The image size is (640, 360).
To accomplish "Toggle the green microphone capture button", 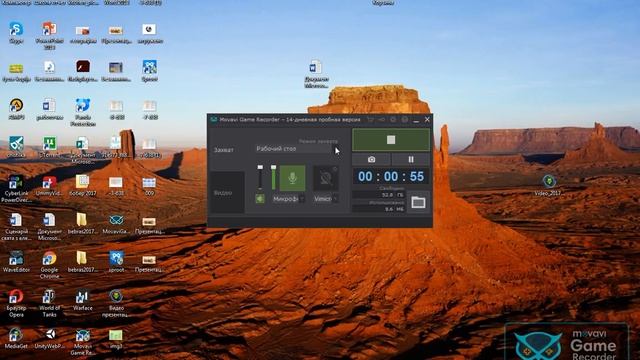I will [x=292, y=178].
